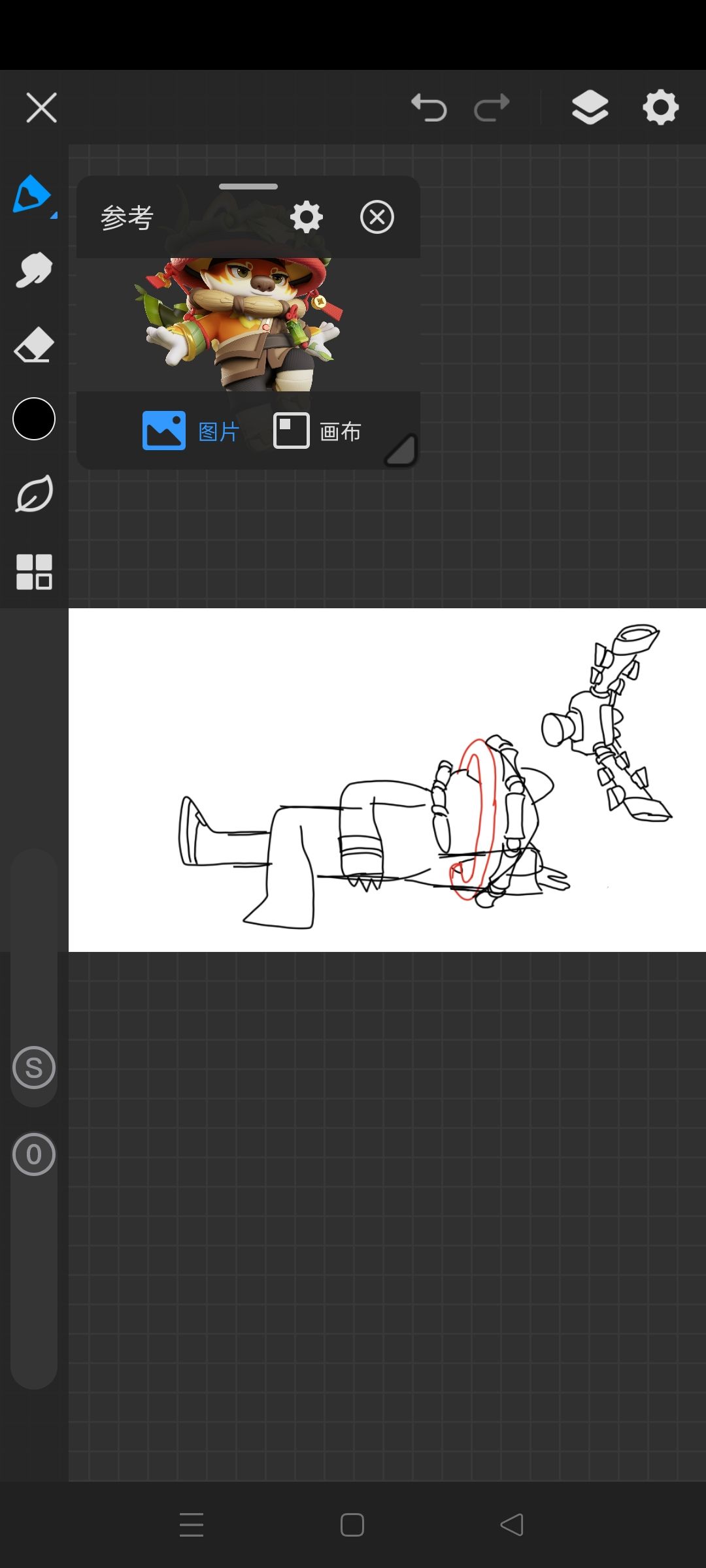Viewport: 706px width, 1568px height.
Task: Close the reference panel
Action: pyautogui.click(x=377, y=217)
